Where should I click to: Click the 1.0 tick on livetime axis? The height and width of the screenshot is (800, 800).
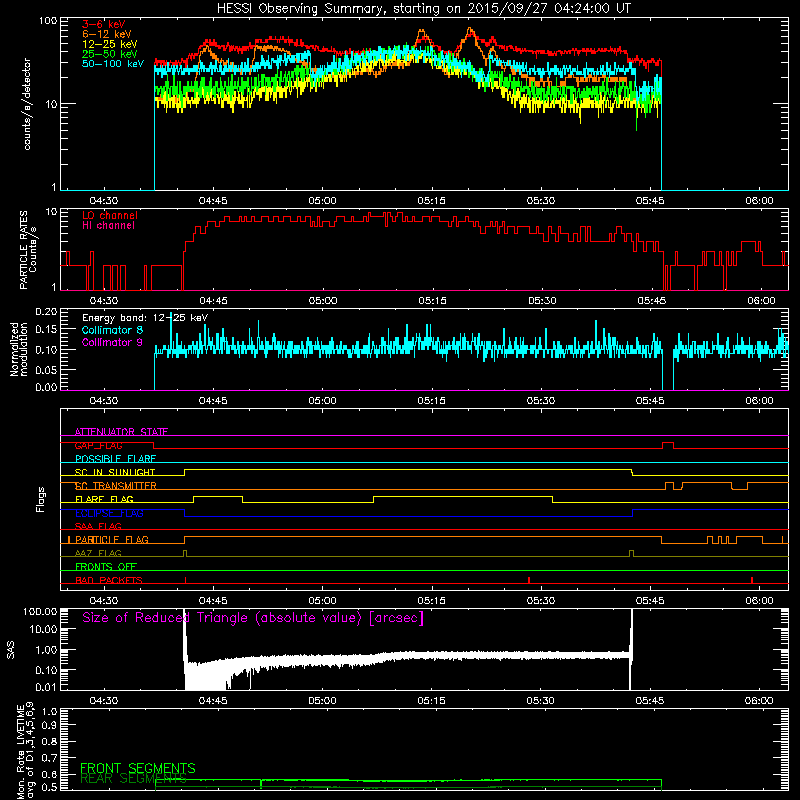click(x=49, y=711)
